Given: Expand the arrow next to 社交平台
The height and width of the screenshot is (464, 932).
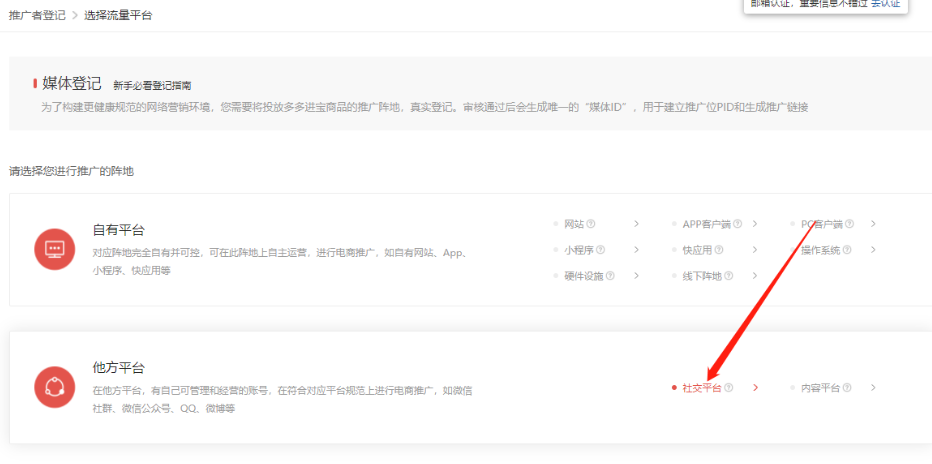Looking at the screenshot, I should click(756, 388).
